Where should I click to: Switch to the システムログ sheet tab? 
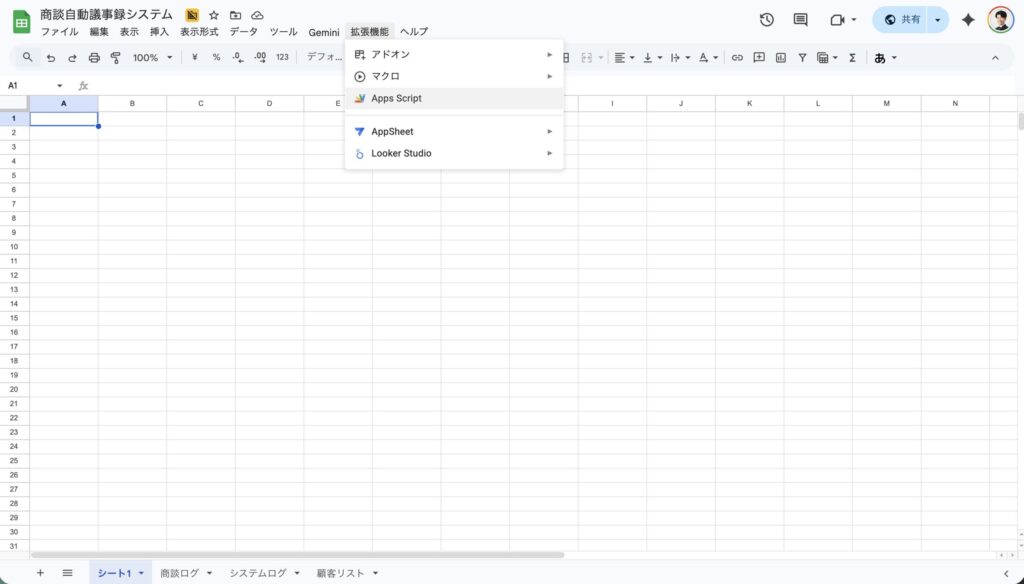(258, 573)
